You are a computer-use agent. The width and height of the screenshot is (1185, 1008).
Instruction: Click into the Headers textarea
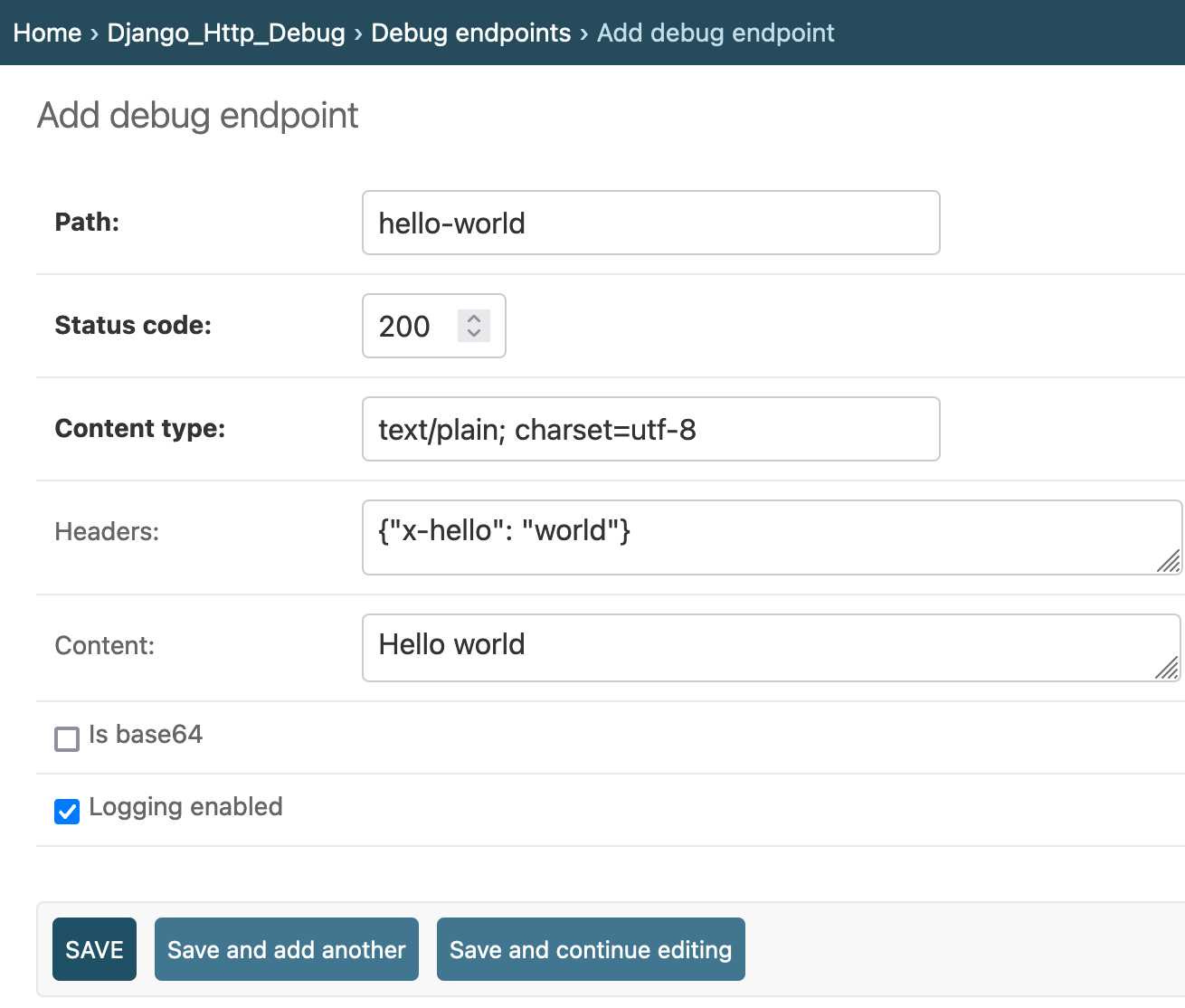click(772, 537)
